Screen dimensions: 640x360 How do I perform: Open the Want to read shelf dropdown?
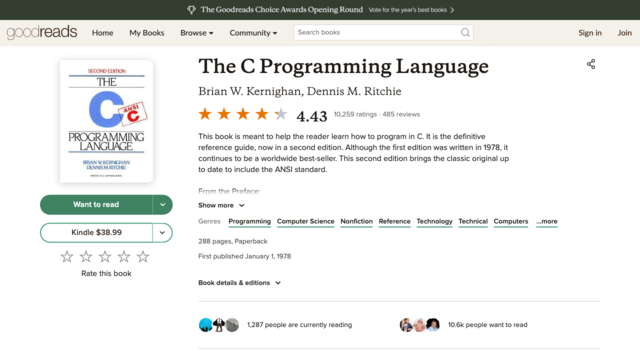click(x=162, y=204)
